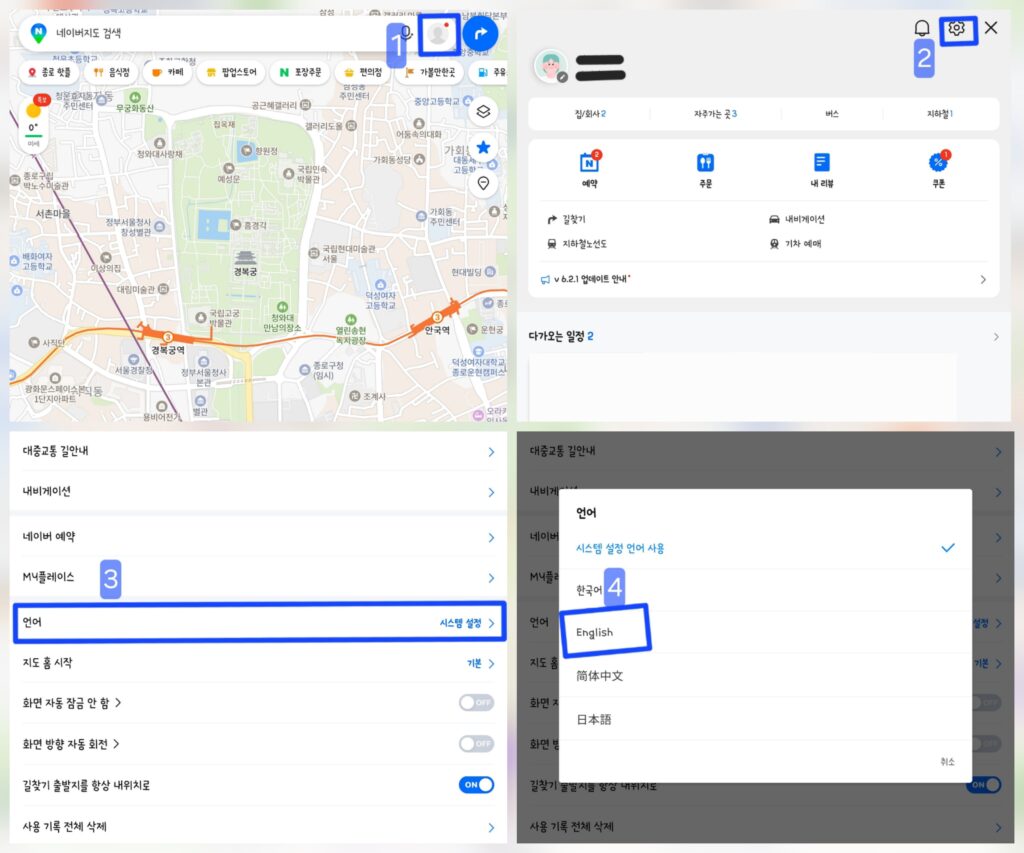Open the 다가오는 일정 section chevron
Screen dimensions: 1024x853
[x=995, y=337]
